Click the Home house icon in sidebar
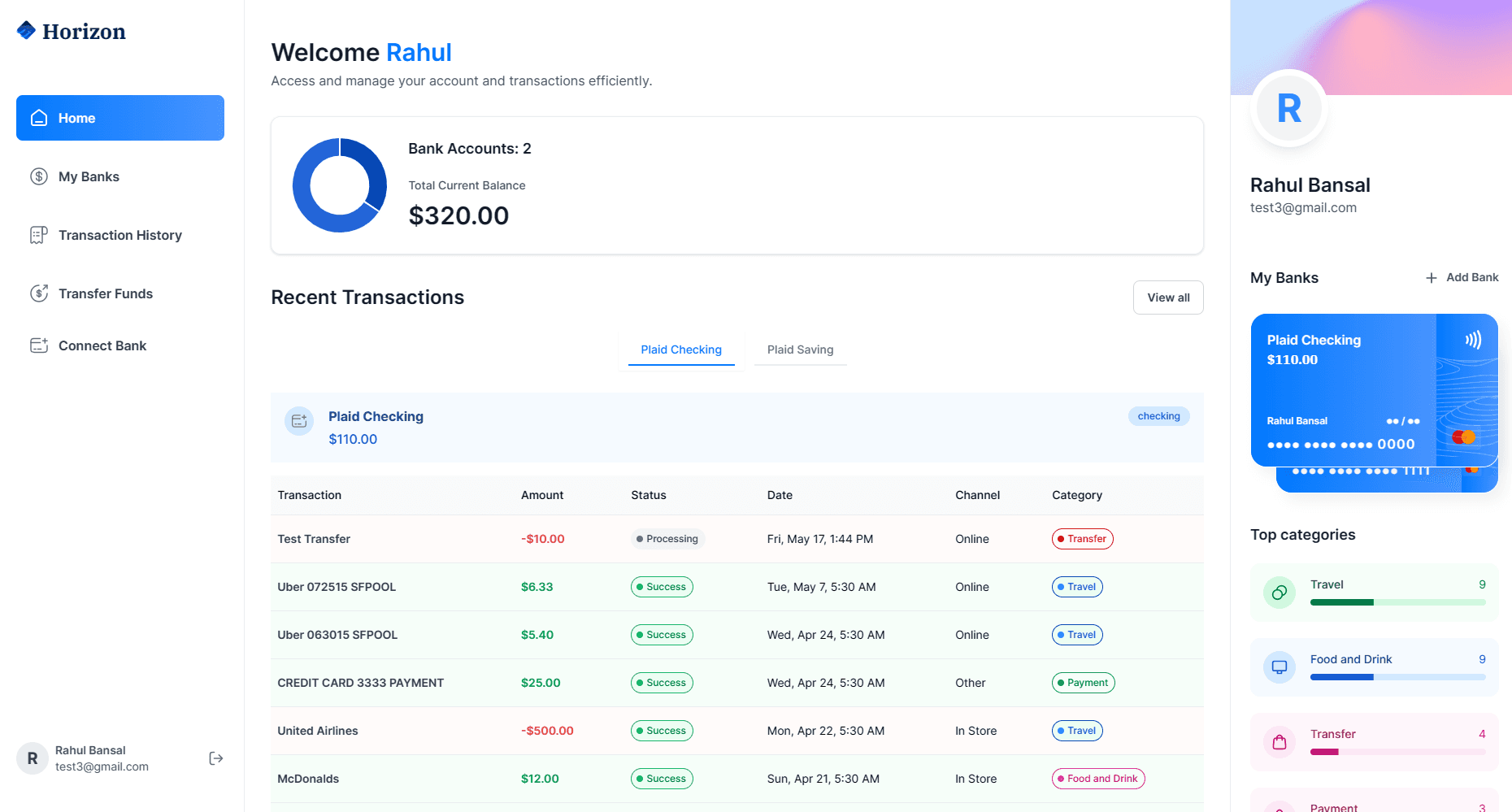The image size is (1512, 812). click(x=39, y=118)
